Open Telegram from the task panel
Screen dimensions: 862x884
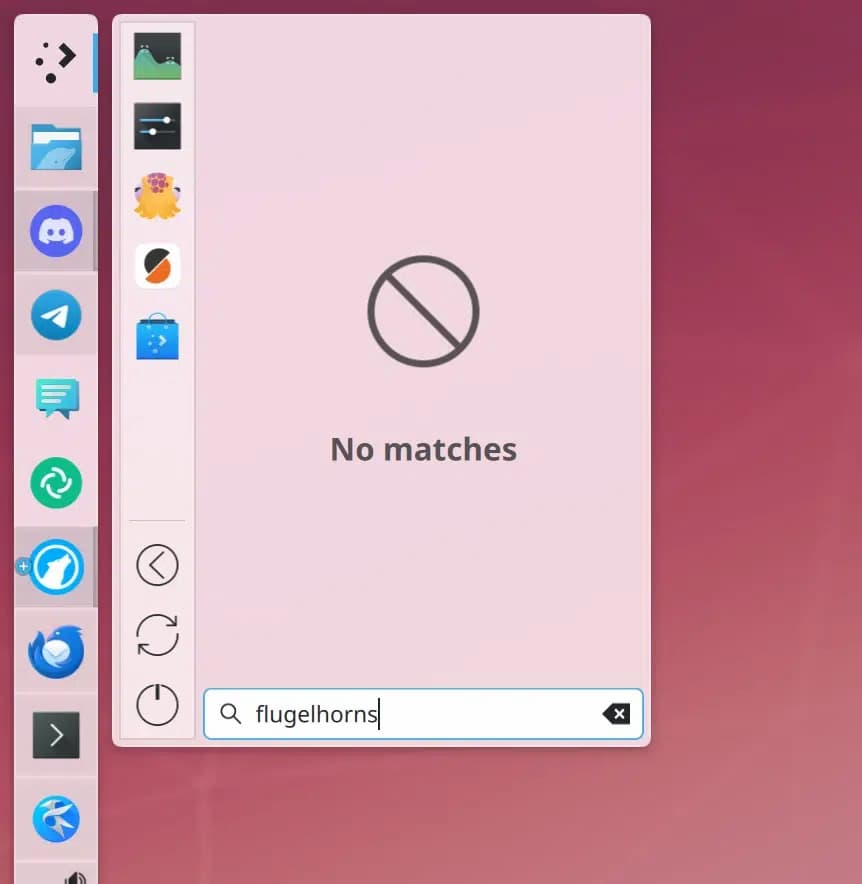55,315
